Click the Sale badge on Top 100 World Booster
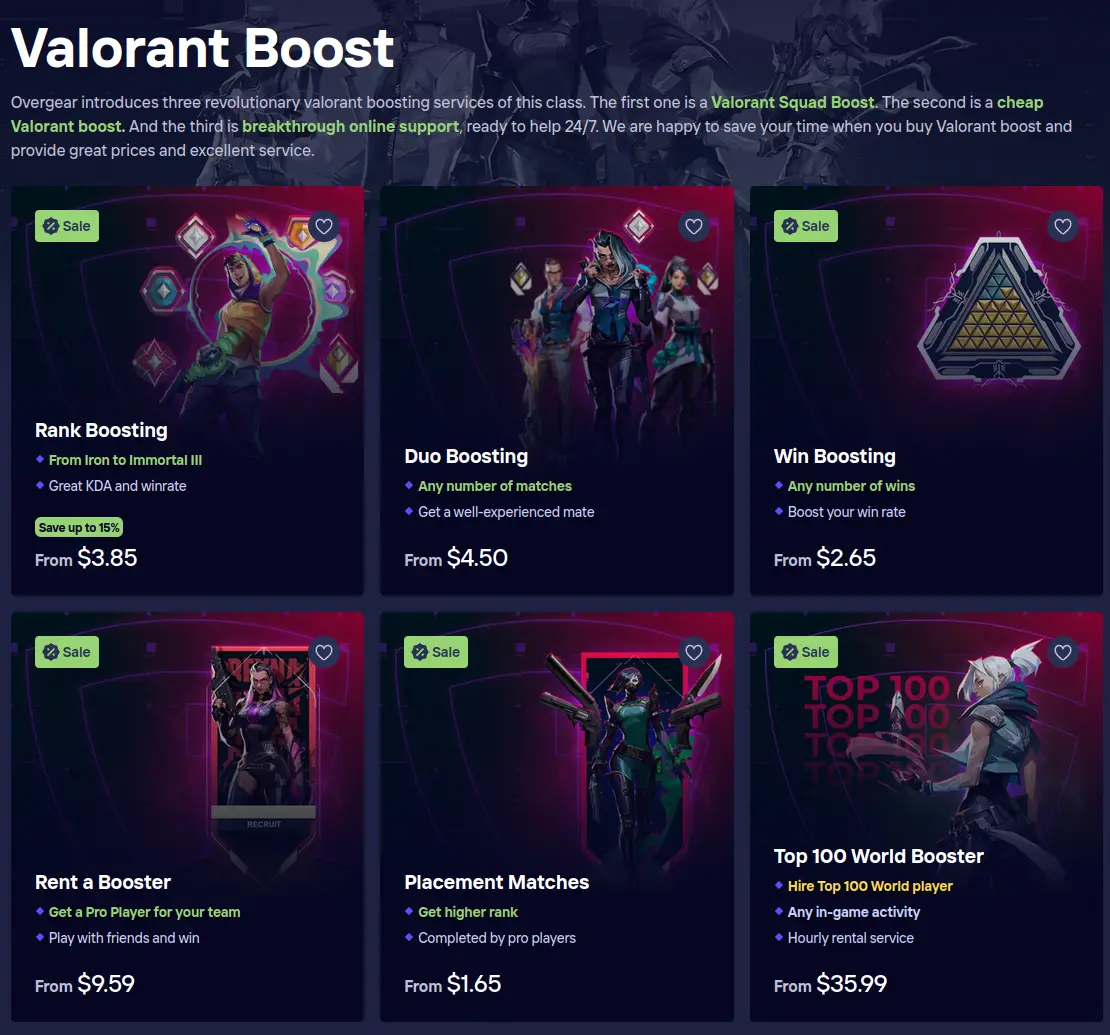Screen dimensions: 1110x1035 click(806, 652)
